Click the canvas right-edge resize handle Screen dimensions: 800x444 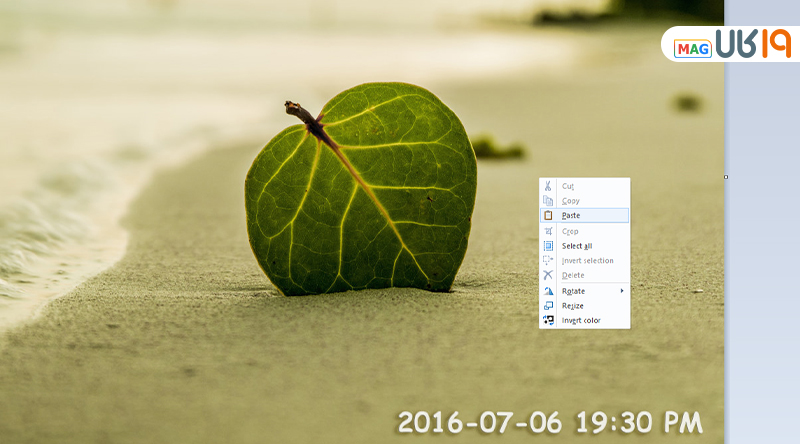coord(725,177)
